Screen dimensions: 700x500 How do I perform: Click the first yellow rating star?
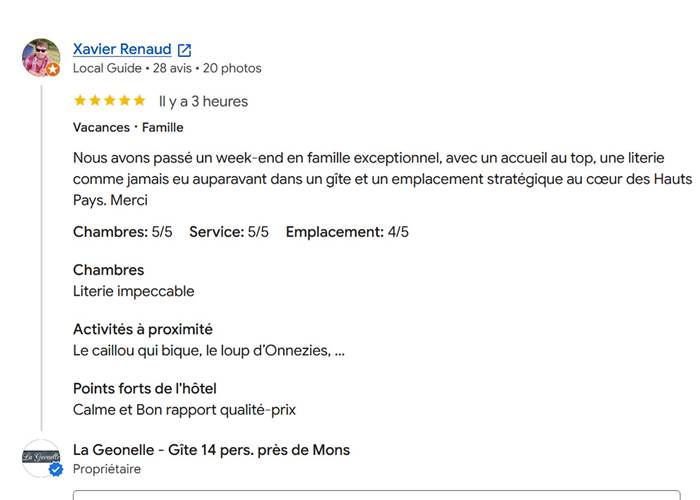pyautogui.click(x=80, y=100)
